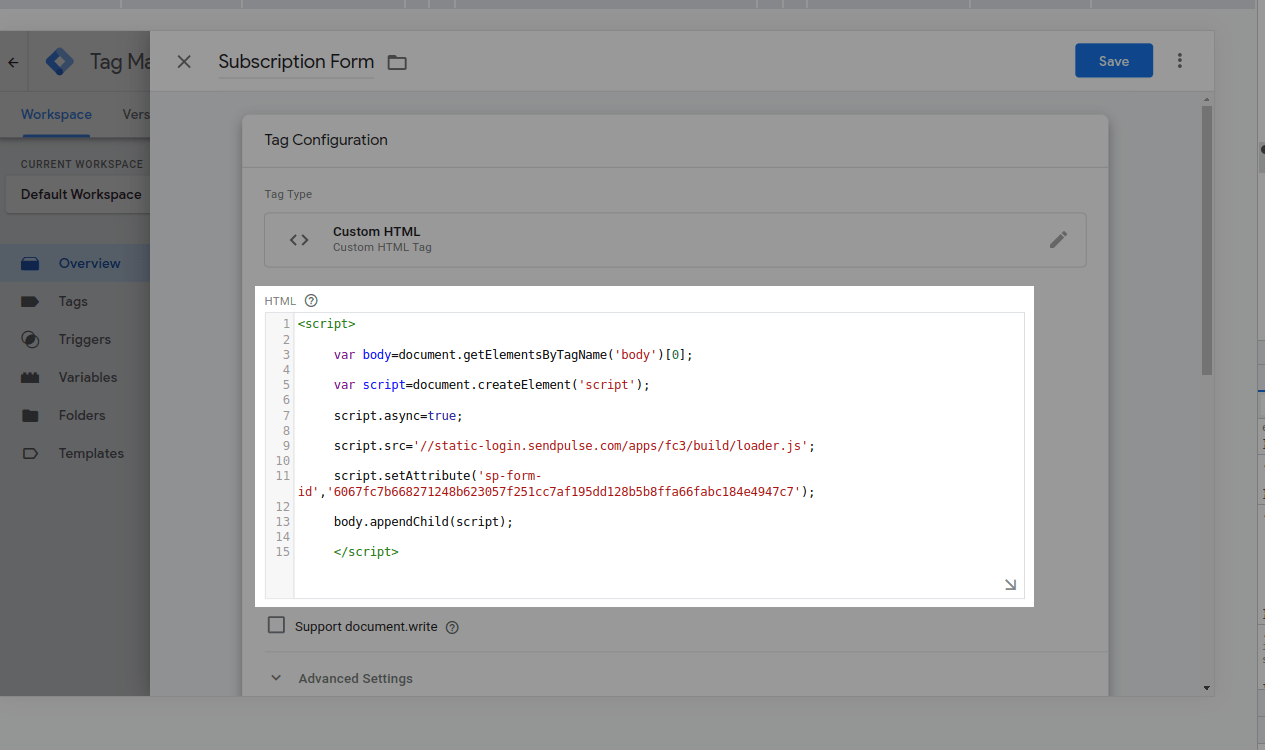The width and height of the screenshot is (1265, 750).
Task: Click the folder icon beside tag name
Action: tap(397, 63)
